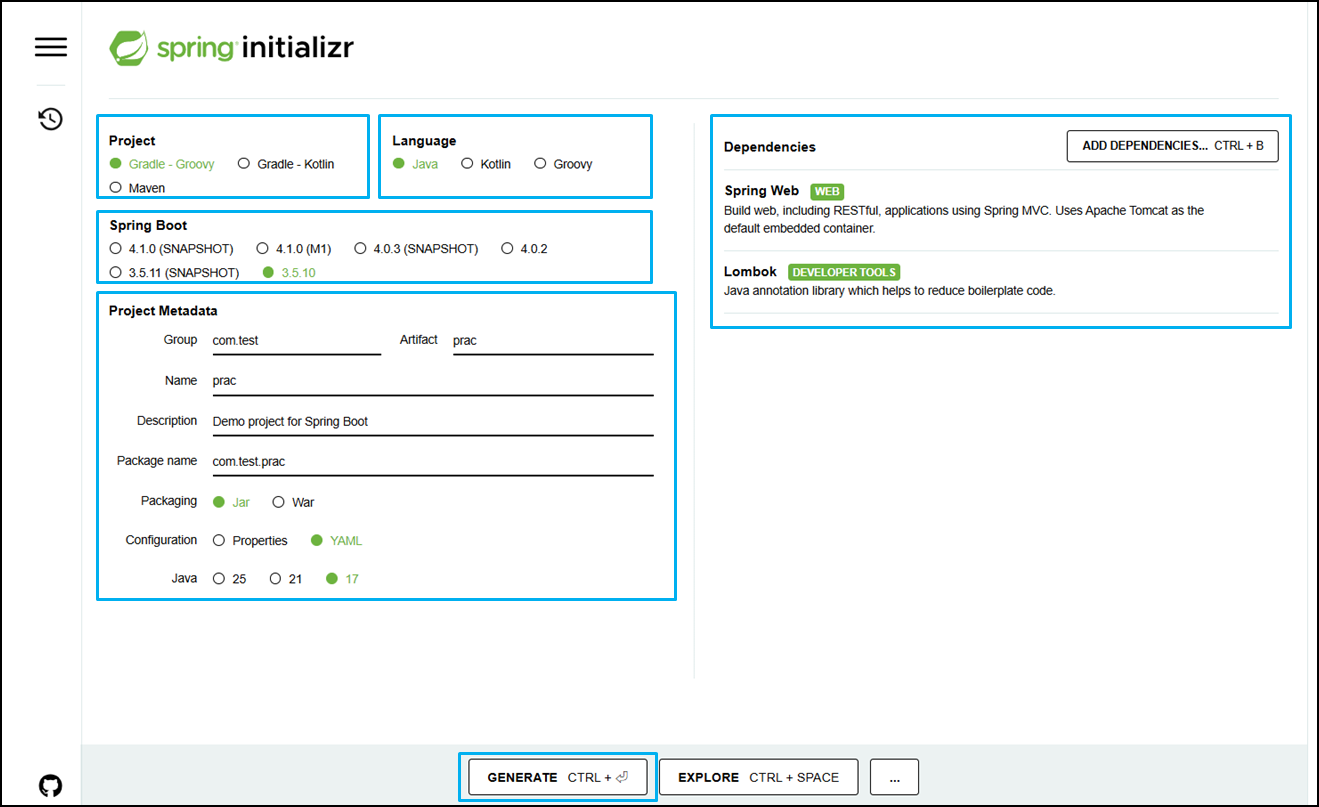The image size is (1319, 807).
Task: Click the WEB tag badge
Action: [827, 192]
